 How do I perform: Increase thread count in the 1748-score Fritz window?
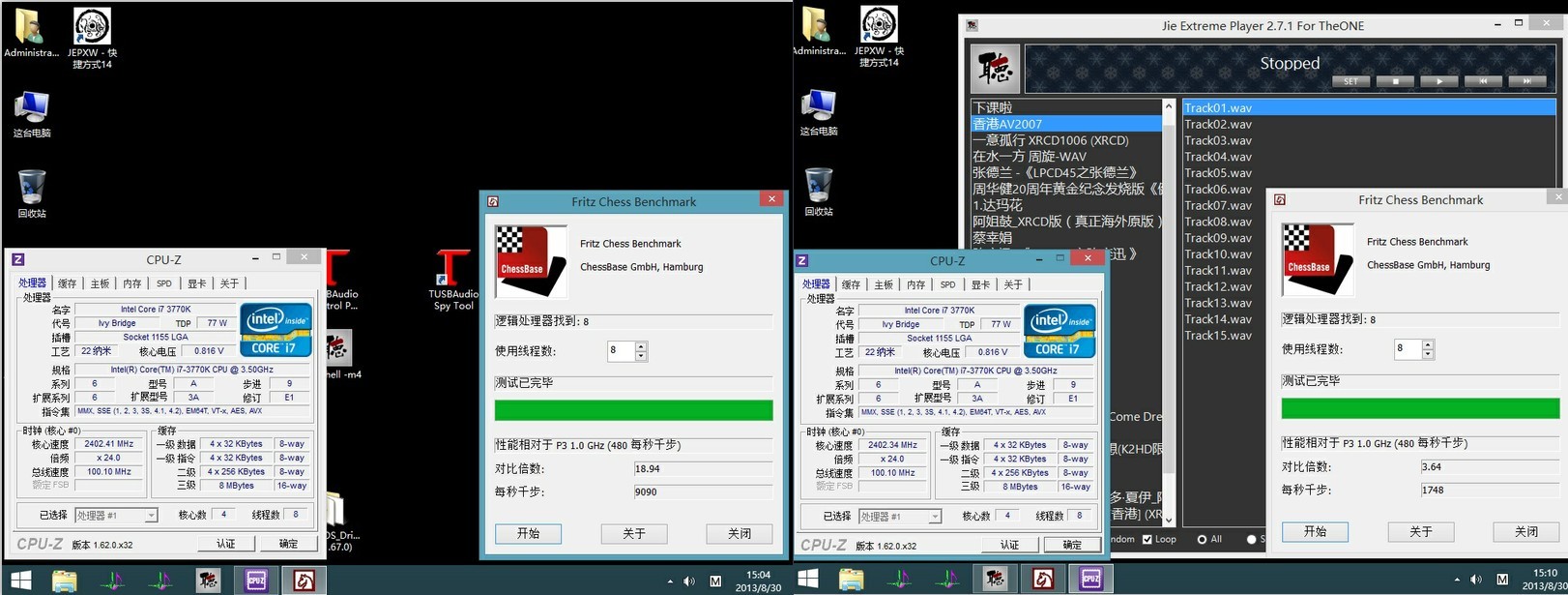coord(1428,344)
